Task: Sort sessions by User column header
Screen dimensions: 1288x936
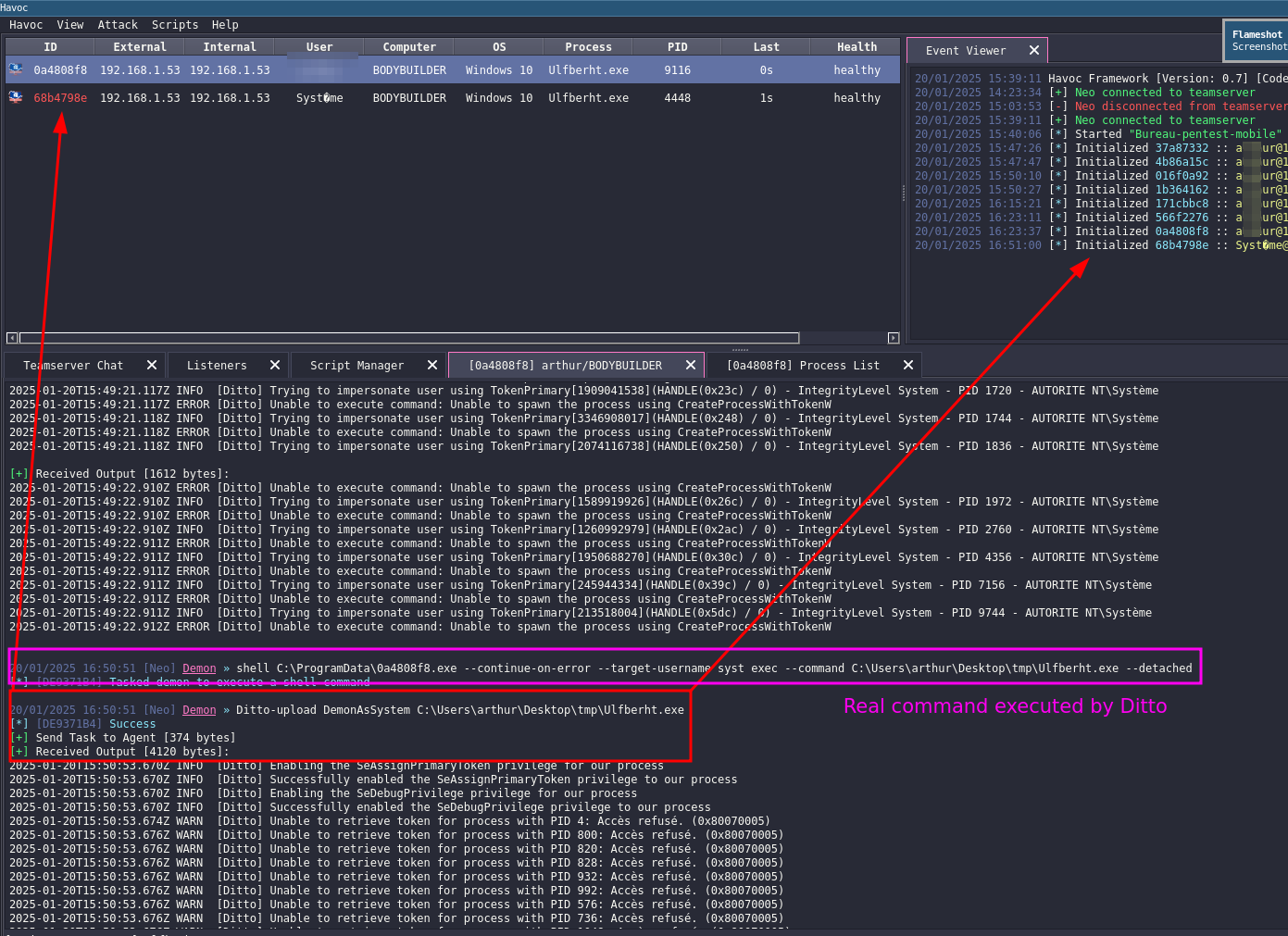Action: pyautogui.click(x=319, y=47)
